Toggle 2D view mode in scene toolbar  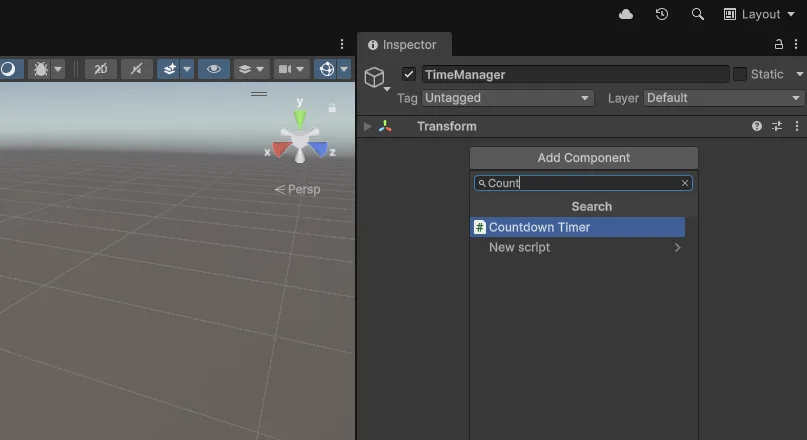(101, 69)
